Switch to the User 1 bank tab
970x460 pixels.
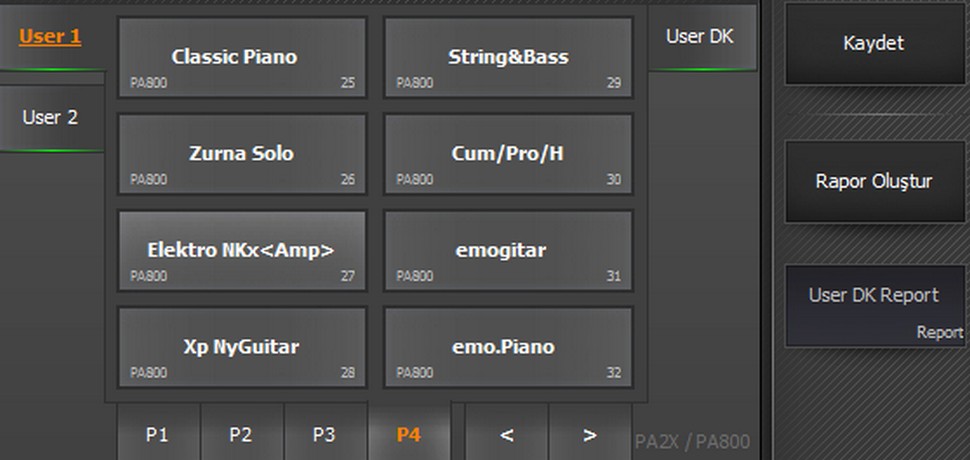pyautogui.click(x=51, y=37)
